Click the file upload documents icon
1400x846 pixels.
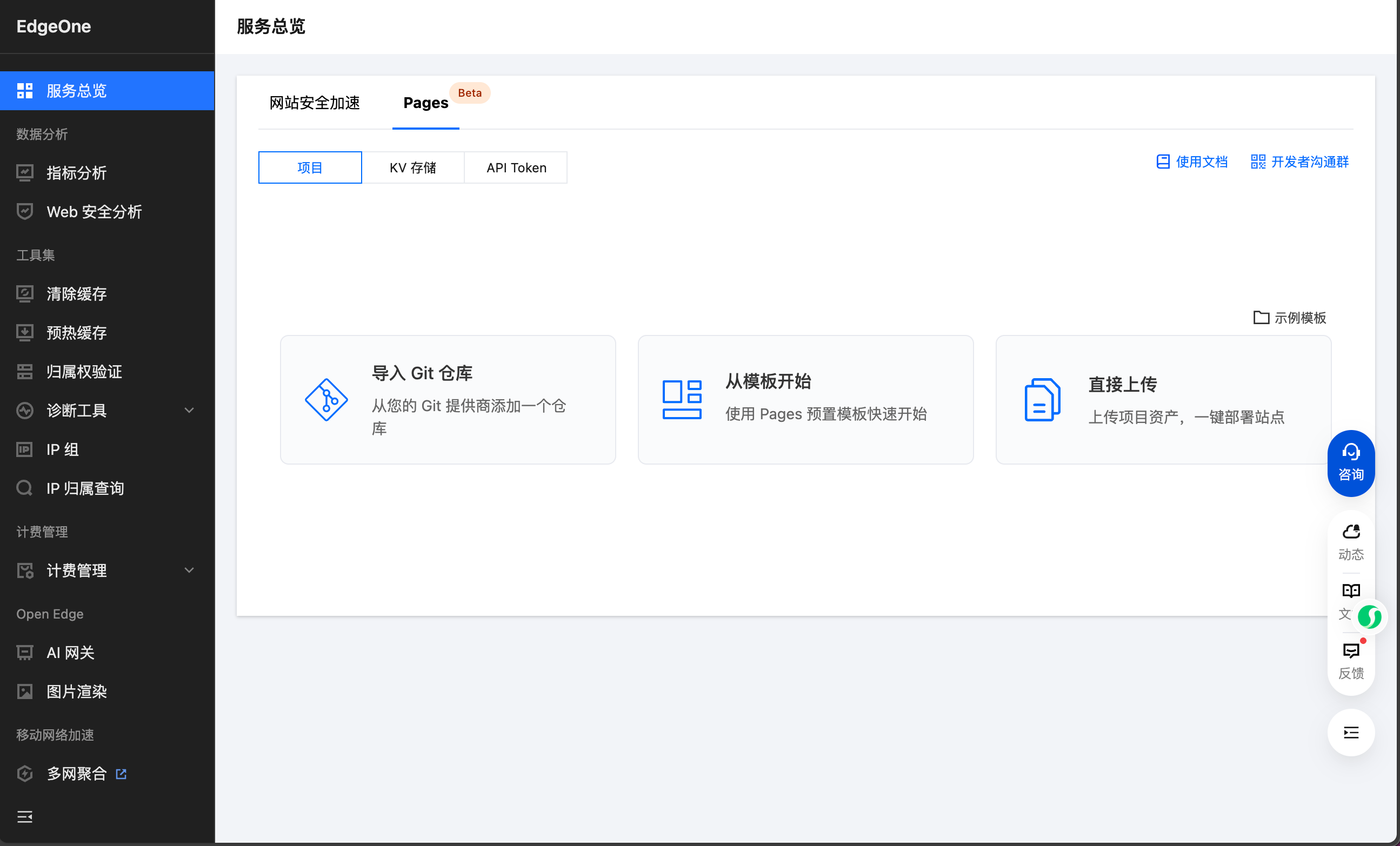(1042, 400)
